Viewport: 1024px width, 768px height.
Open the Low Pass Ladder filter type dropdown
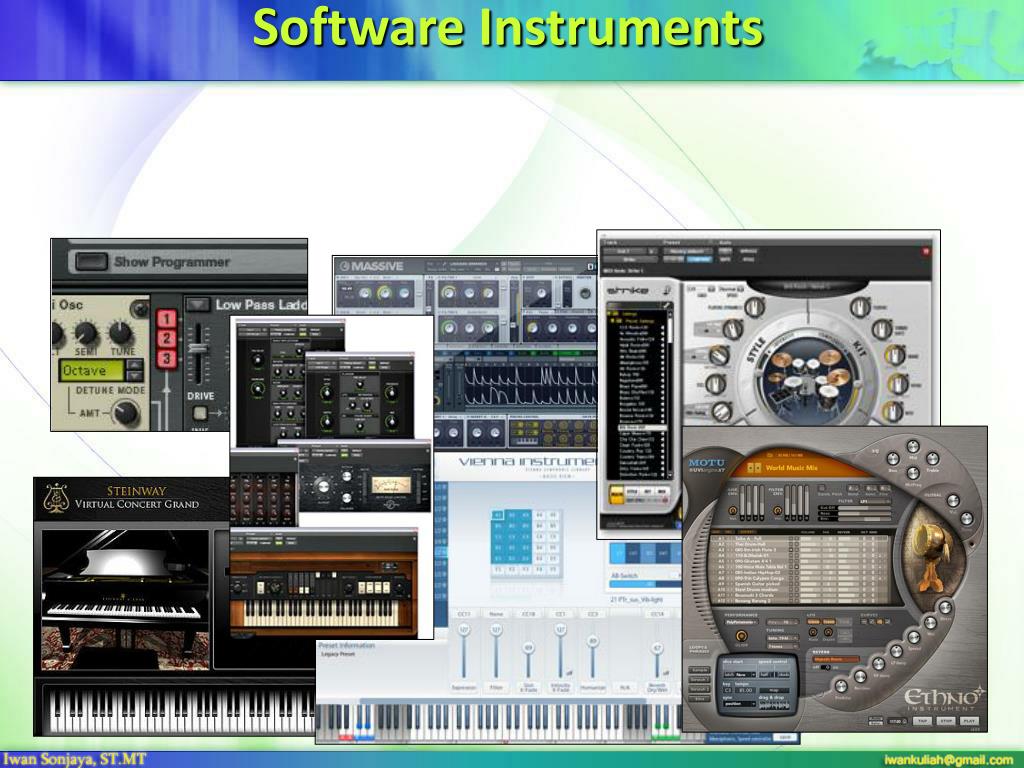(x=198, y=304)
